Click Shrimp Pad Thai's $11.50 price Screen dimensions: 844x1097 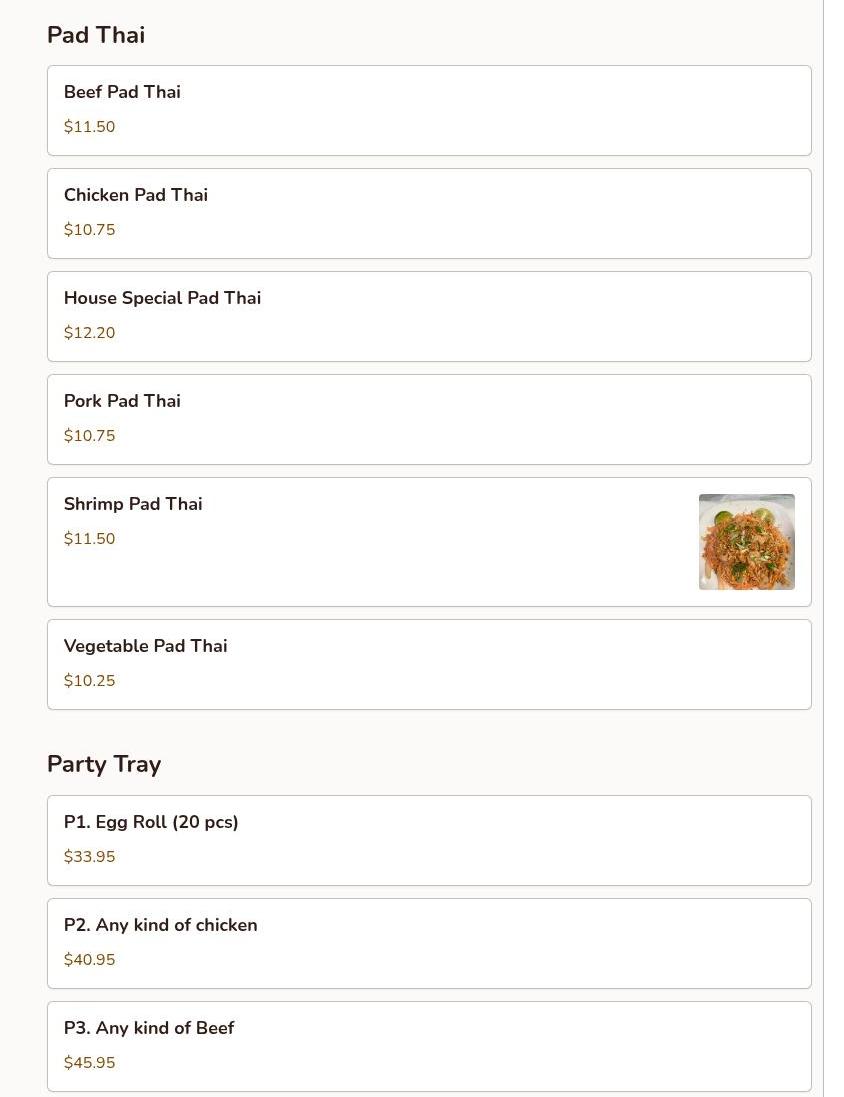point(90,539)
